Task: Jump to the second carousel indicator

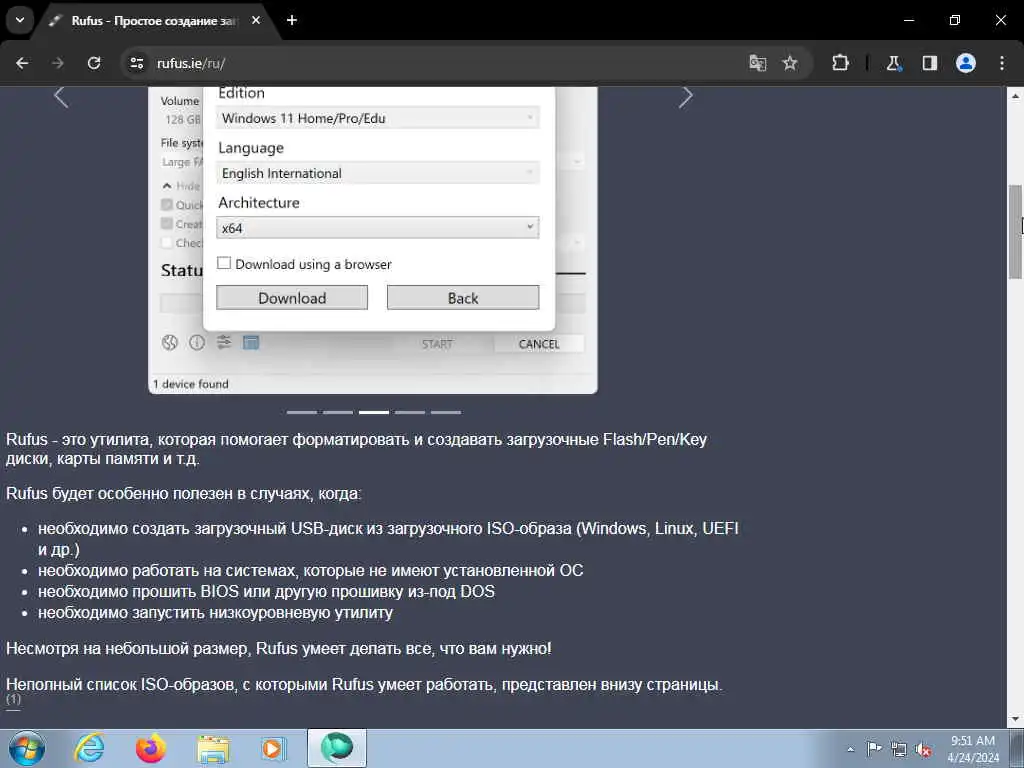Action: pos(338,412)
